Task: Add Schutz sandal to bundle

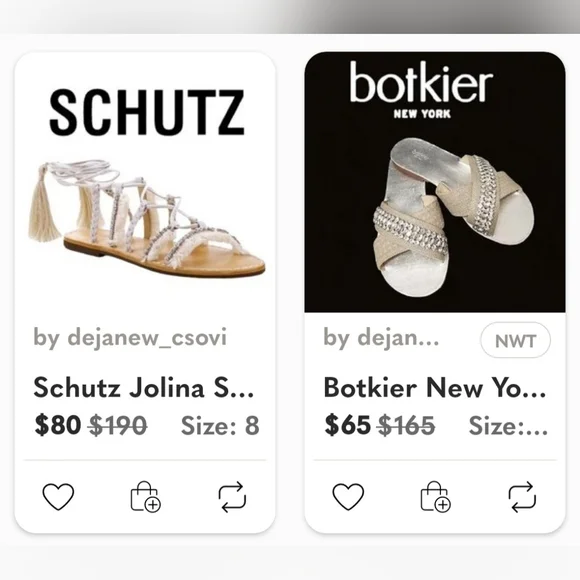Action: click(146, 496)
